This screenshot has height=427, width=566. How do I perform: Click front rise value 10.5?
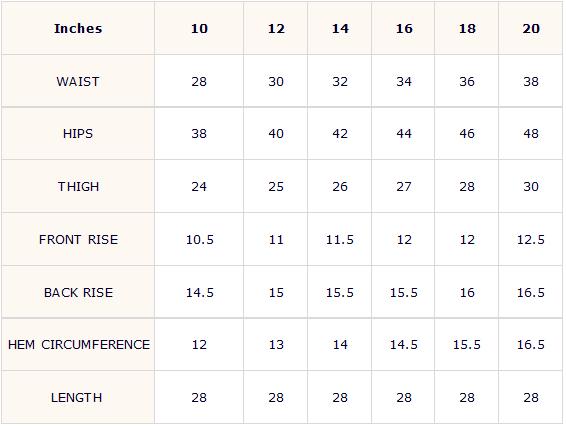[199, 239]
